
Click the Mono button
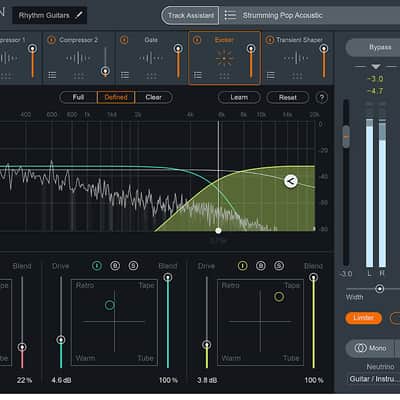[x=370, y=348]
